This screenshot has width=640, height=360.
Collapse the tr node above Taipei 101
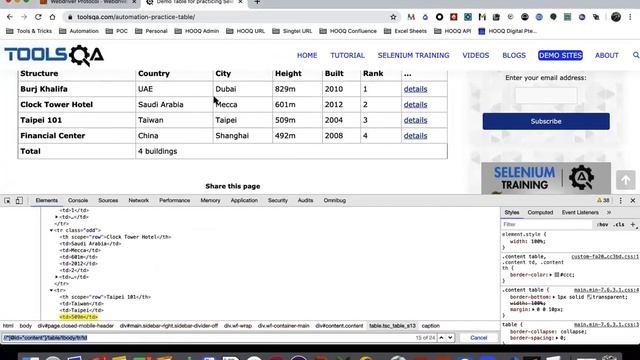tap(51, 290)
